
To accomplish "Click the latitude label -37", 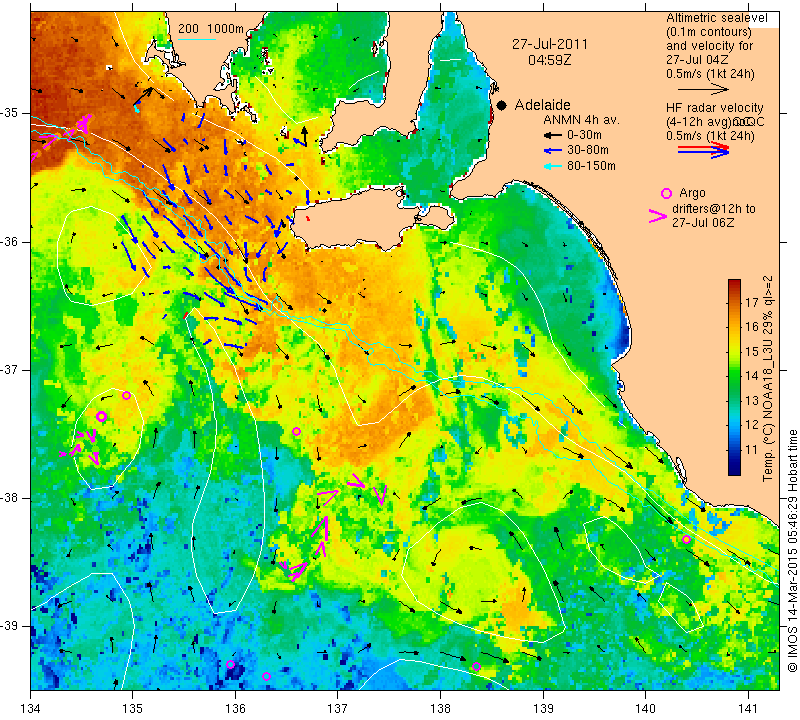I will (x=10, y=369).
